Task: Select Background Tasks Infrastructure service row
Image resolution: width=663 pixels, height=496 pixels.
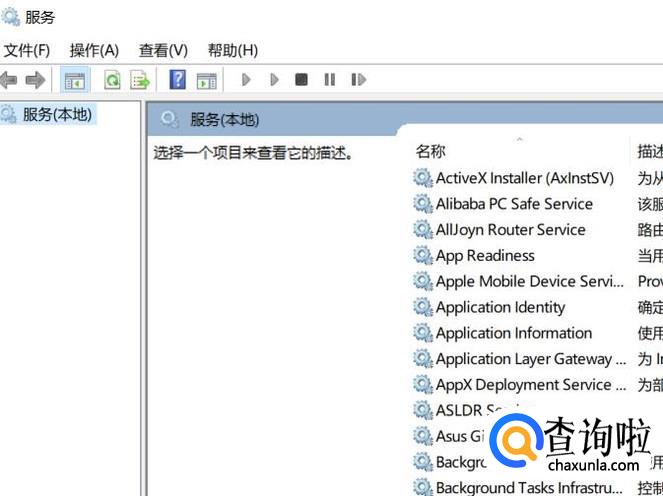Action: pyautogui.click(x=529, y=488)
